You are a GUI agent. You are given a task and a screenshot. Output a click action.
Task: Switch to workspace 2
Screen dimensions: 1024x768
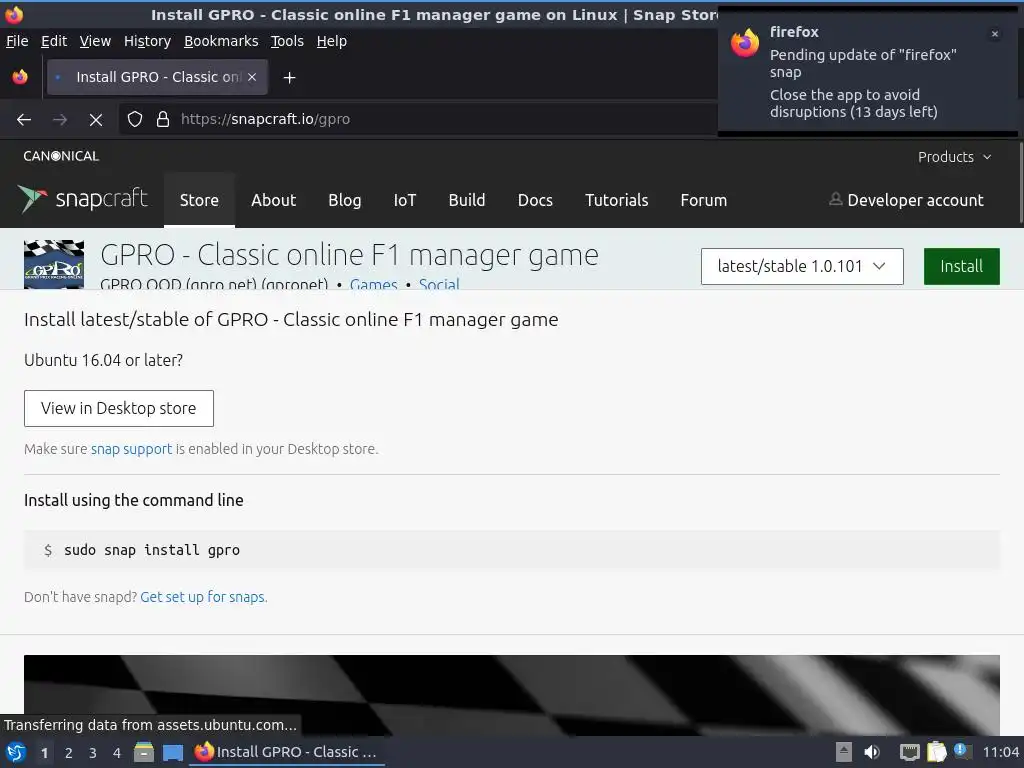click(69, 753)
